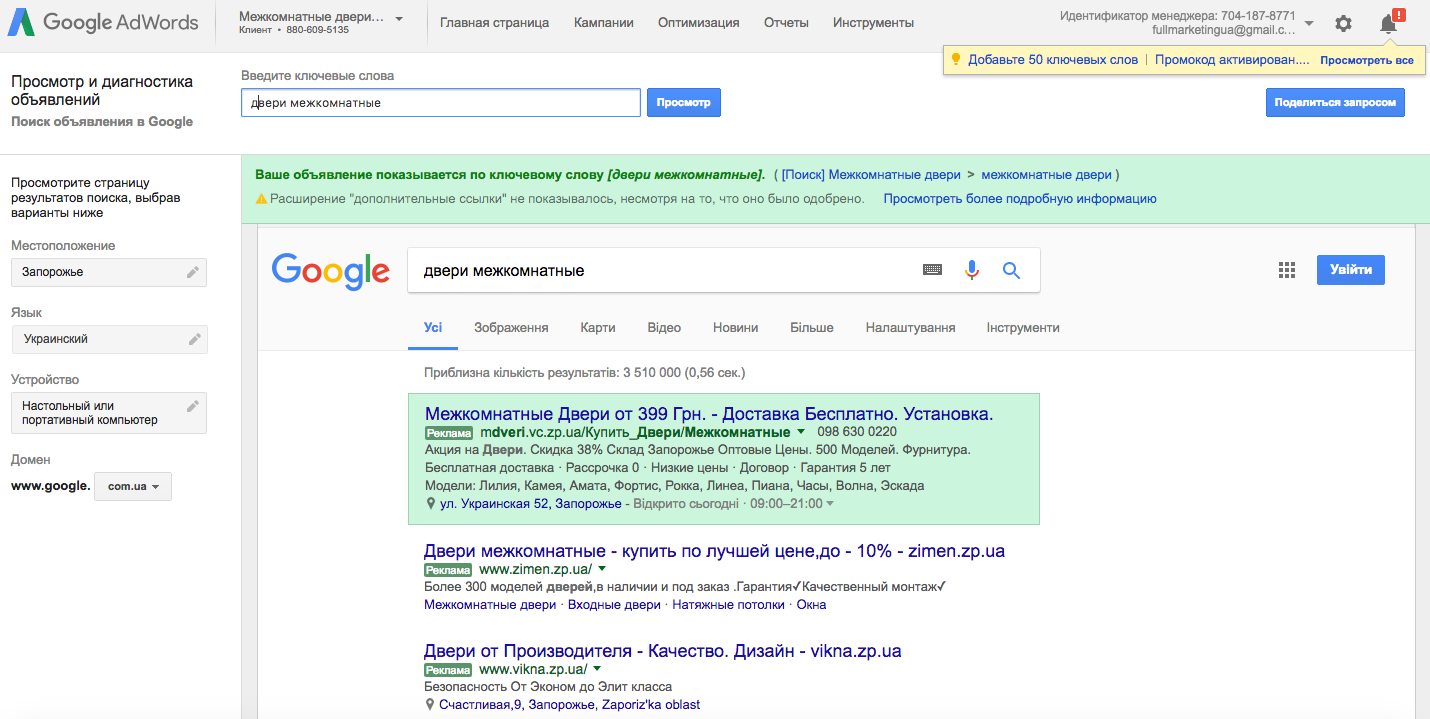1430x719 pixels.
Task: Expand manager account identifier dropdown arrow
Action: coord(1309,23)
